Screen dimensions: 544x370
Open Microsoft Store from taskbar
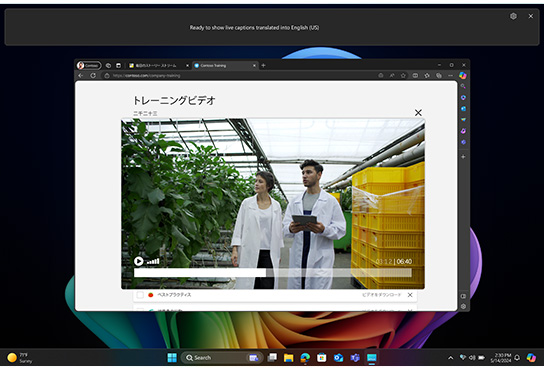[x=322, y=358]
